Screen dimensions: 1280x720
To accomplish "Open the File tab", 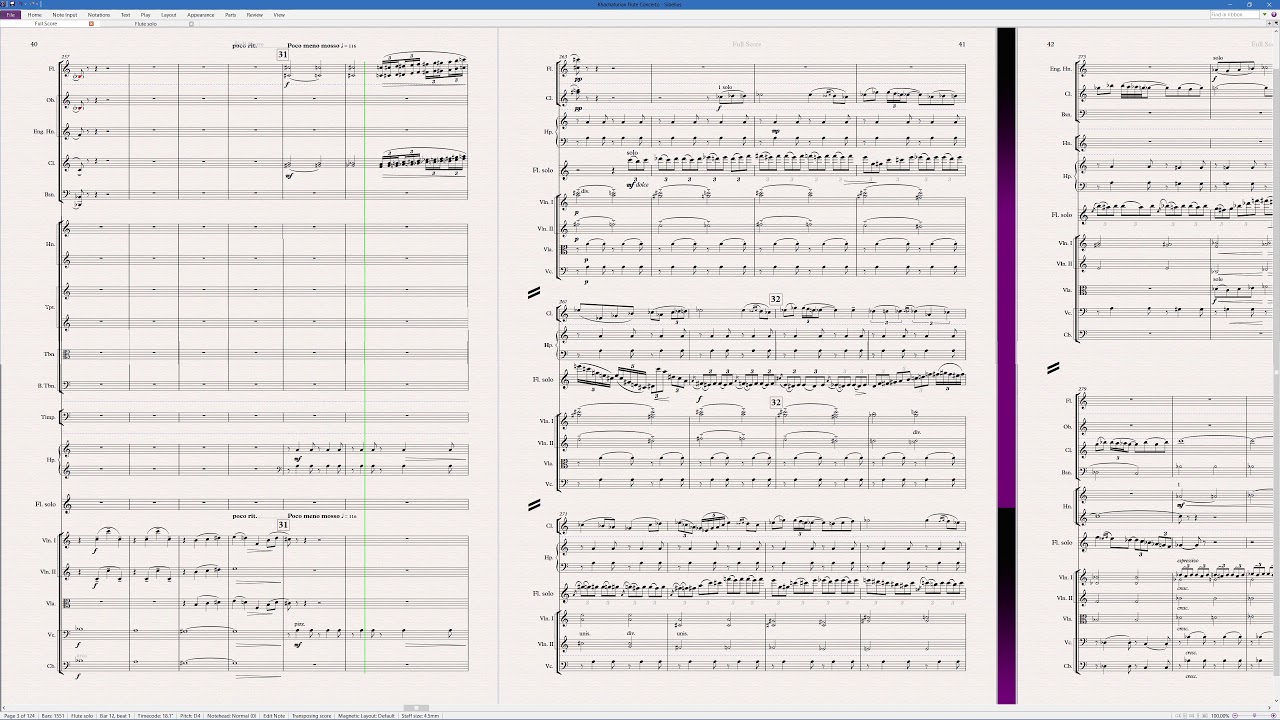I will pyautogui.click(x=12, y=15).
